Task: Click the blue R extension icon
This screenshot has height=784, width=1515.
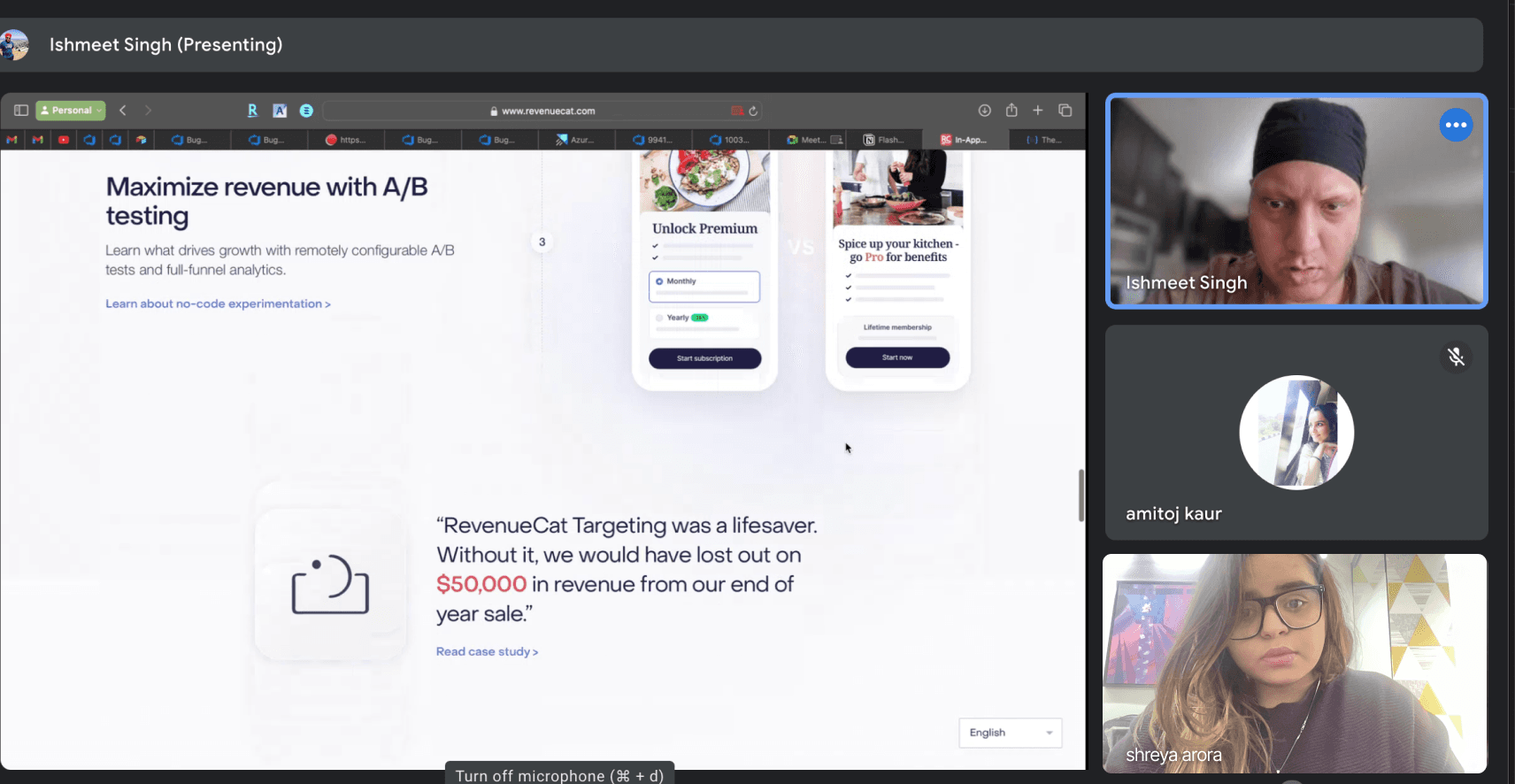Action: pos(252,111)
